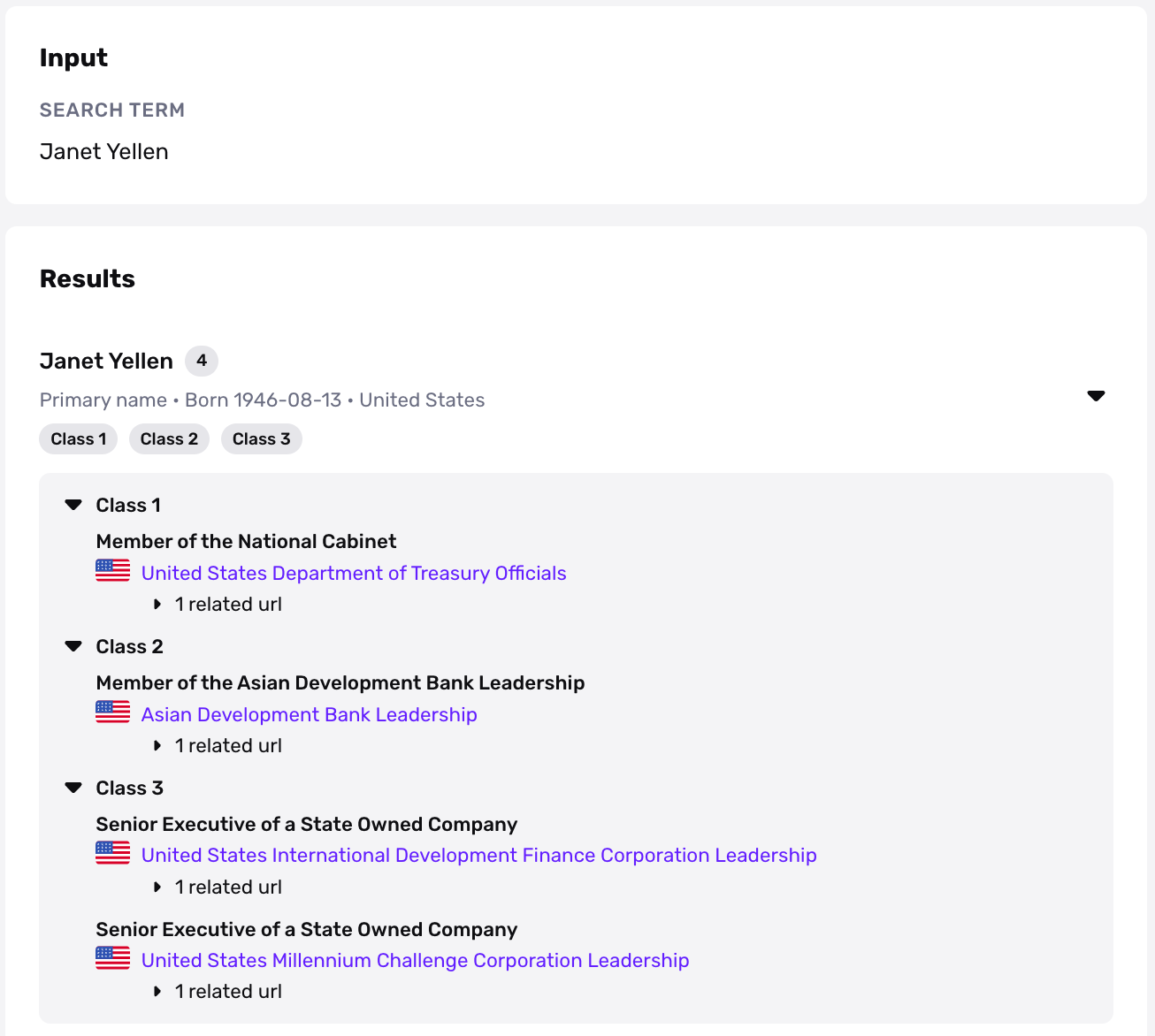This screenshot has height=1036, width=1155.
Task: Click US flag beside Development Finance Corporation Leadership
Action: tap(113, 853)
